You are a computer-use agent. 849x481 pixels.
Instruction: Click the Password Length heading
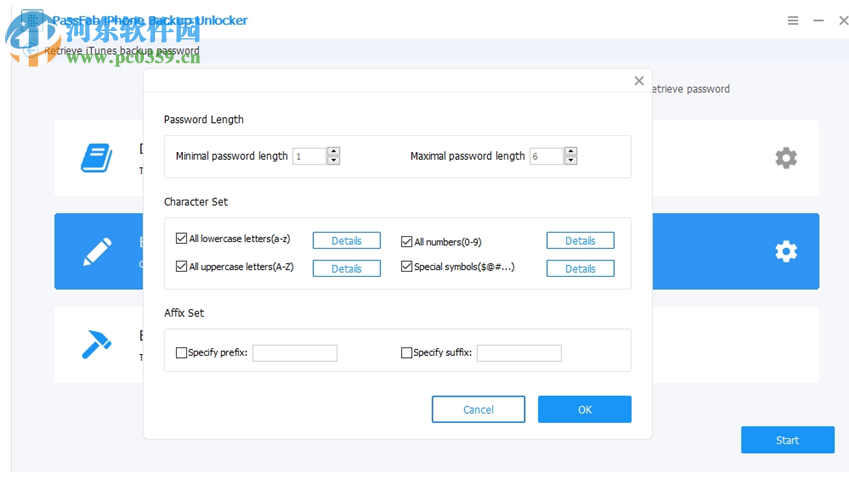[x=204, y=120]
